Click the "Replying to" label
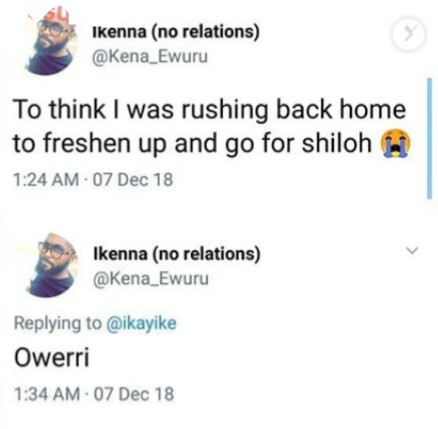The width and height of the screenshot is (438, 429). point(58,323)
